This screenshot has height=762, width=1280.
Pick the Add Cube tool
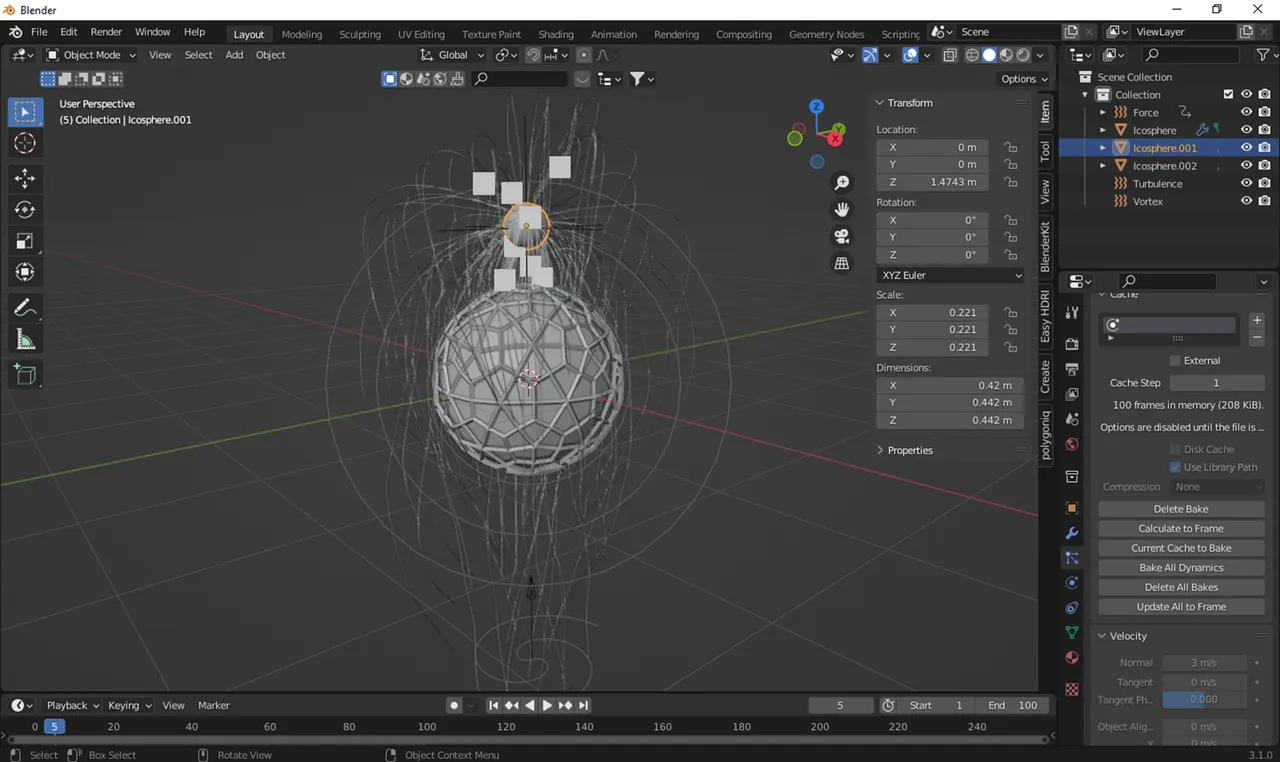click(x=26, y=375)
